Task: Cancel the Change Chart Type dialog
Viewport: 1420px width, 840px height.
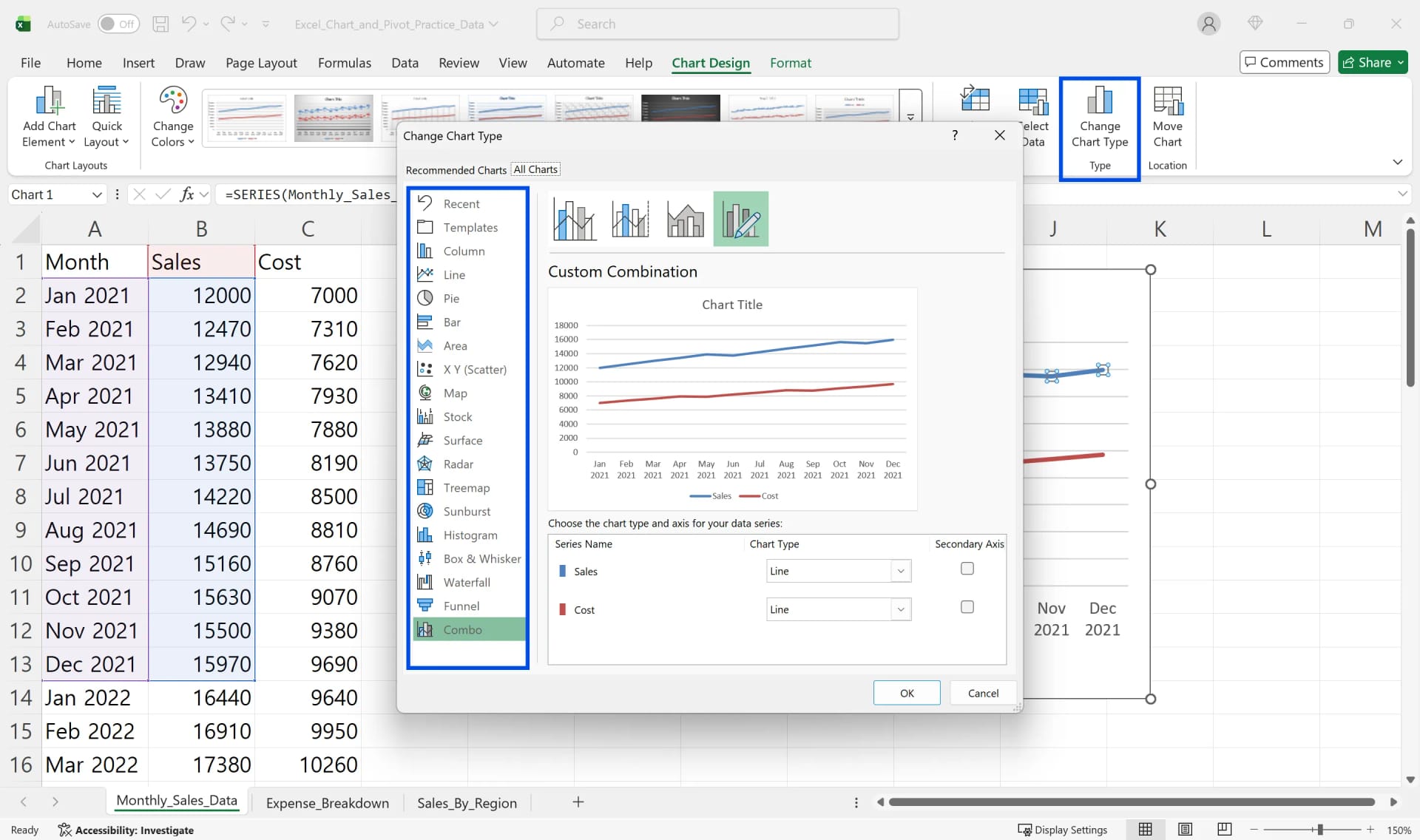Action: (983, 693)
